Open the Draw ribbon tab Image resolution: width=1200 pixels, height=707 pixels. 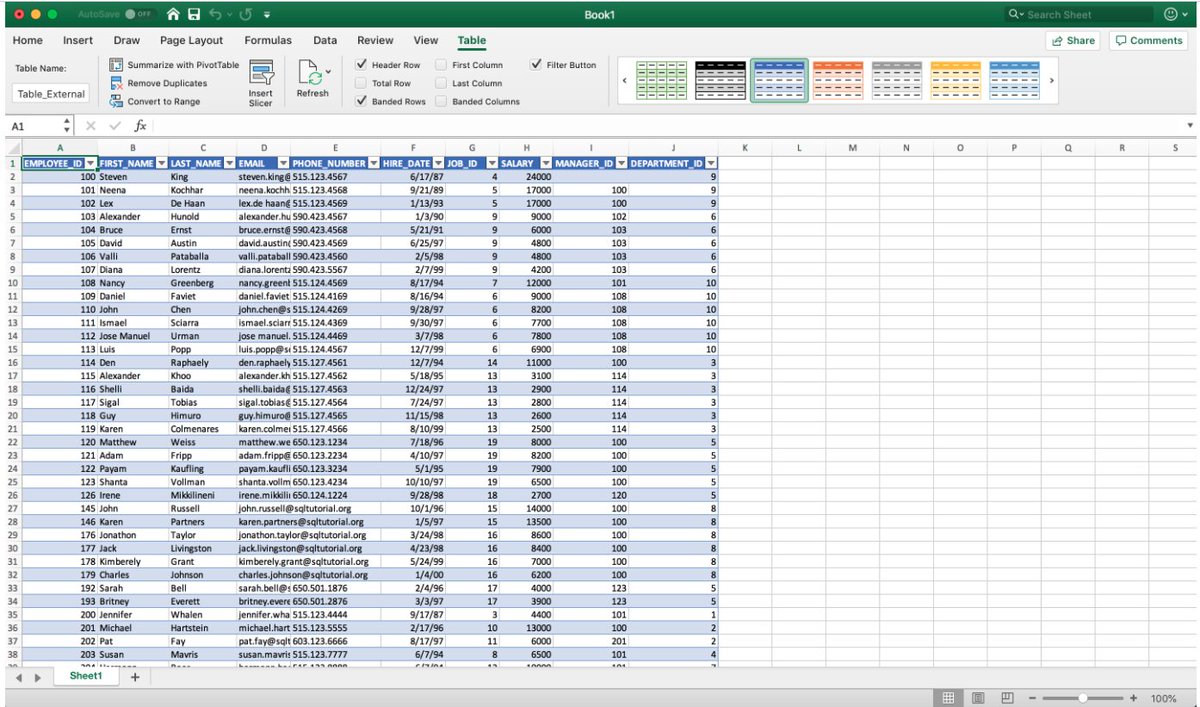pyautogui.click(x=127, y=41)
